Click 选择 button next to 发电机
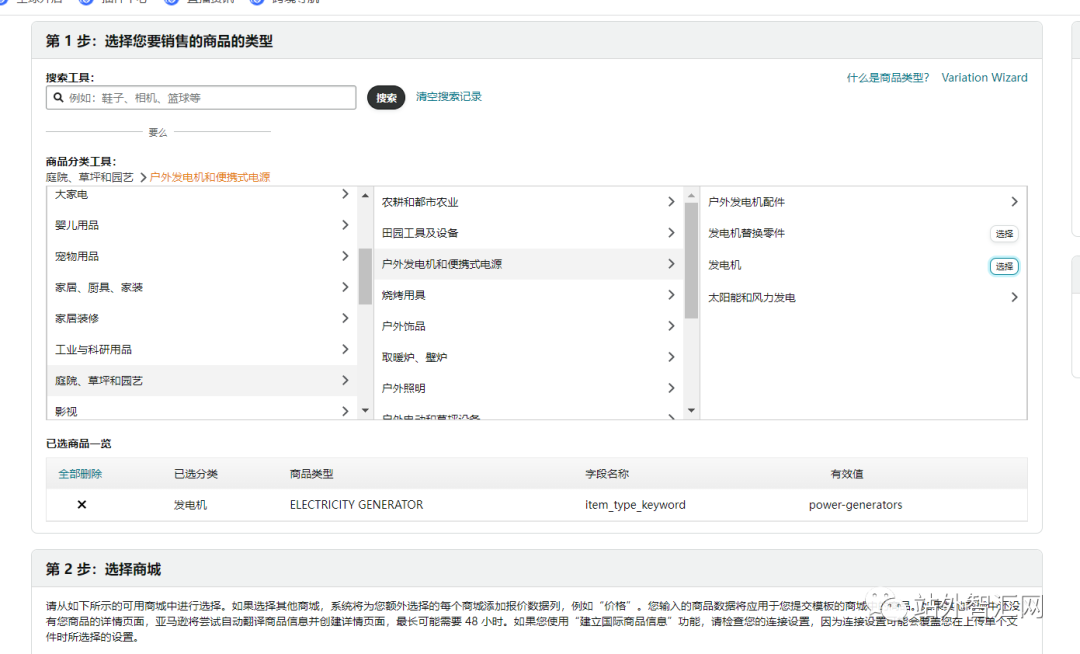The width and height of the screenshot is (1080, 654). [x=1004, y=266]
